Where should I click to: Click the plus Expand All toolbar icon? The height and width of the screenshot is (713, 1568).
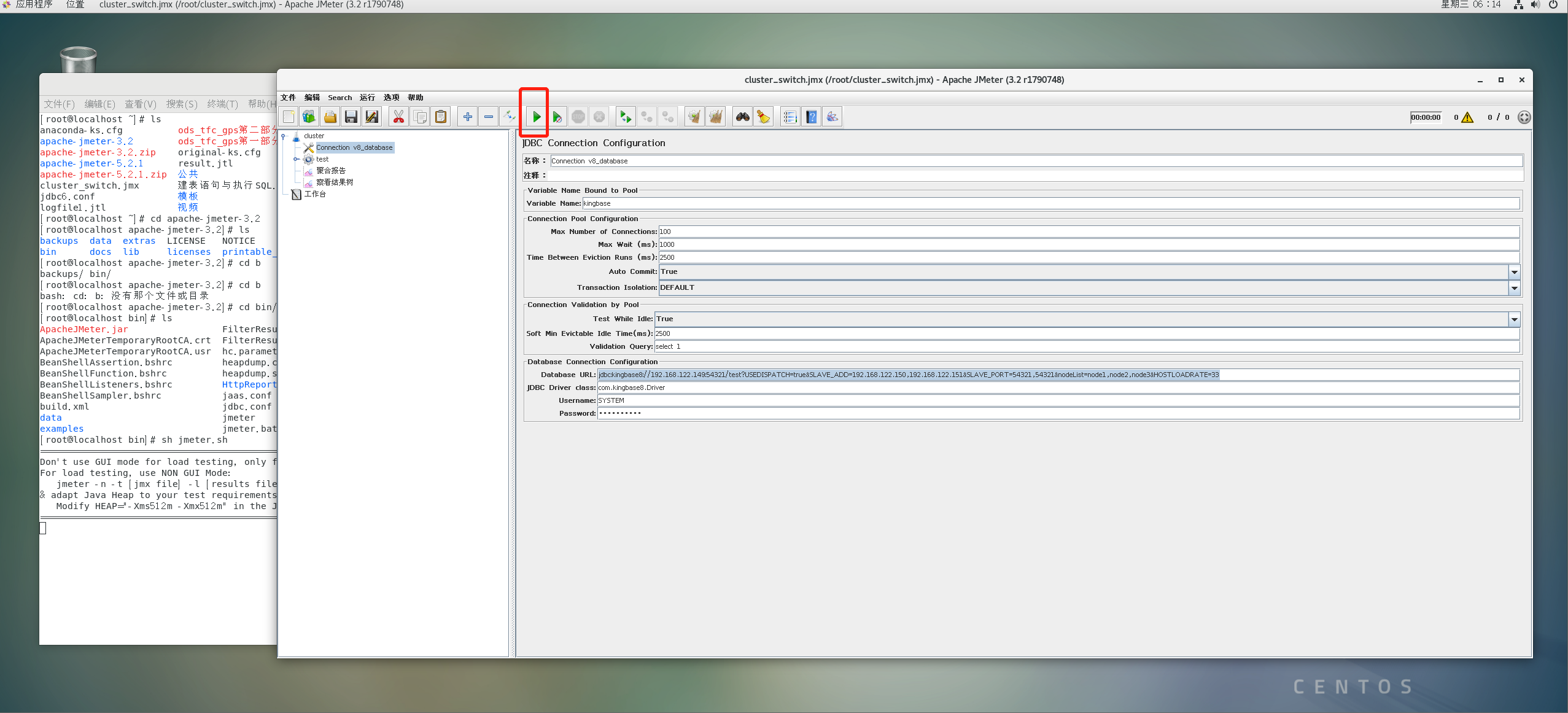pos(468,117)
